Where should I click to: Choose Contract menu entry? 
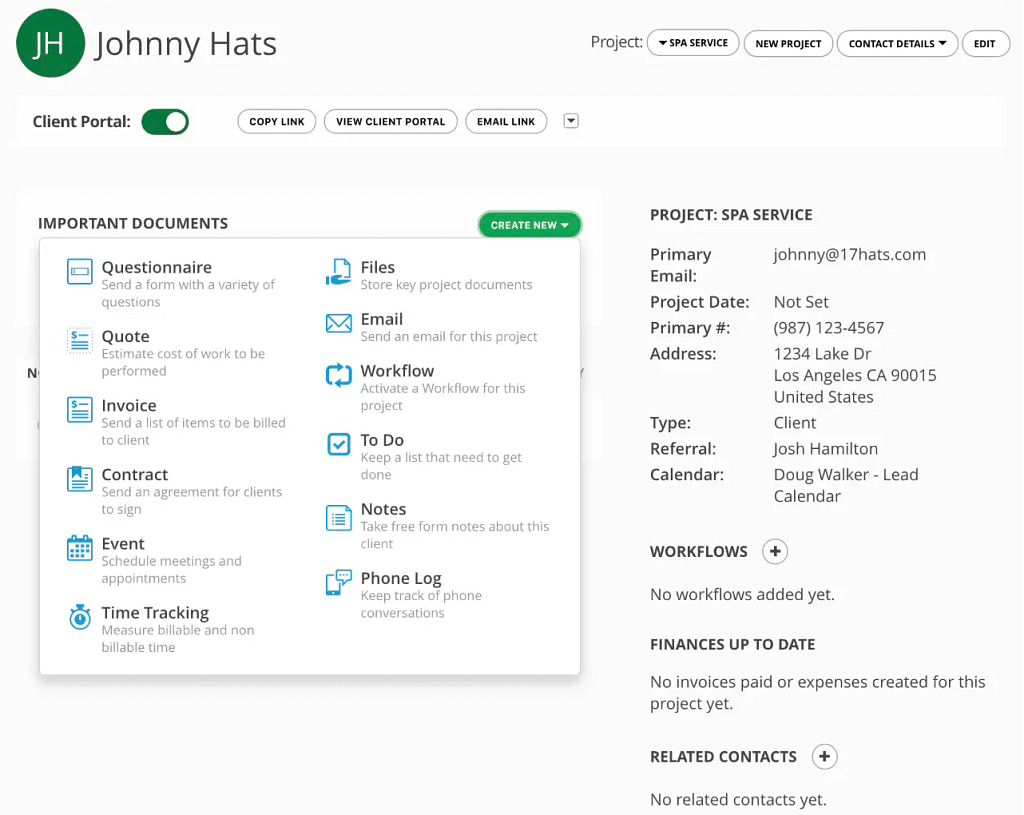click(177, 492)
